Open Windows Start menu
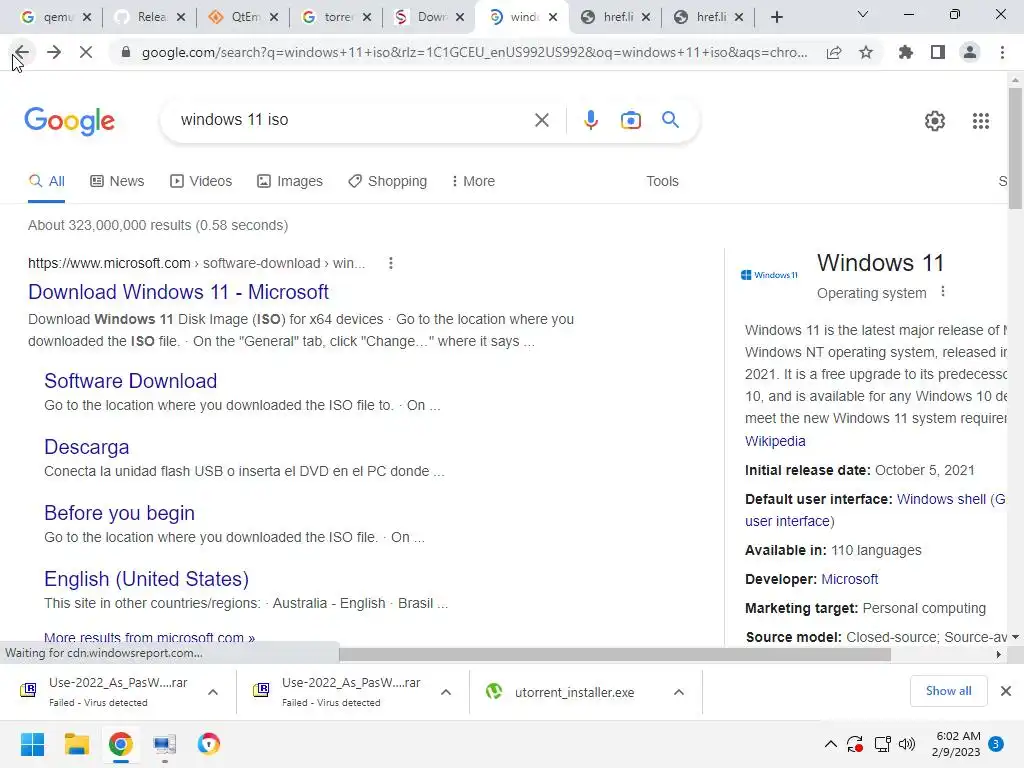 [x=32, y=744]
